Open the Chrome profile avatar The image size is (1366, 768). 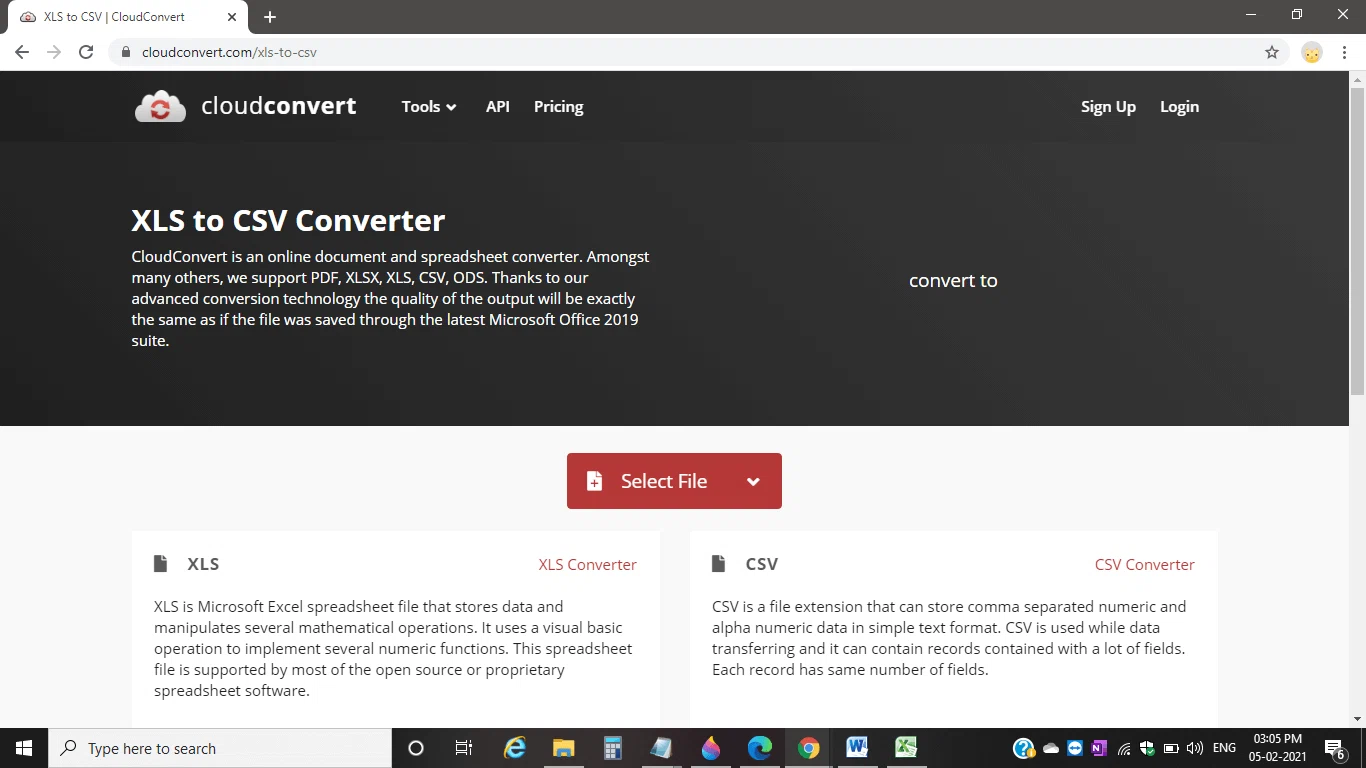(x=1312, y=52)
